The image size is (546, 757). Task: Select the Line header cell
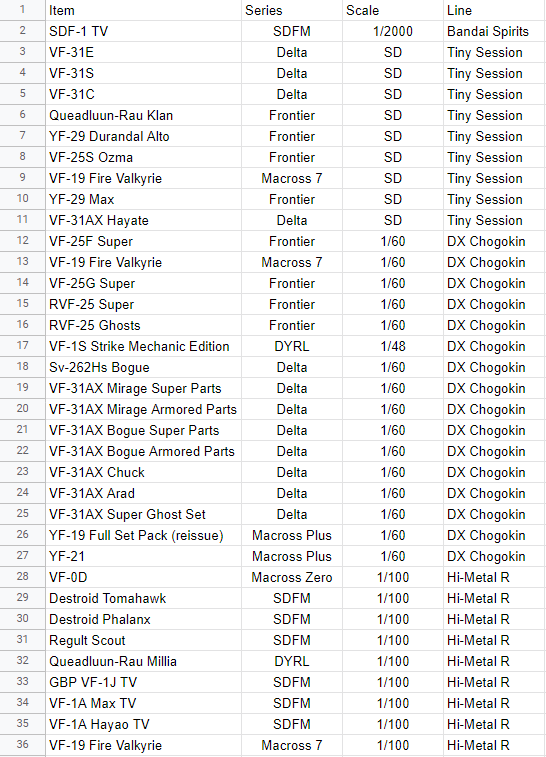click(x=494, y=10)
